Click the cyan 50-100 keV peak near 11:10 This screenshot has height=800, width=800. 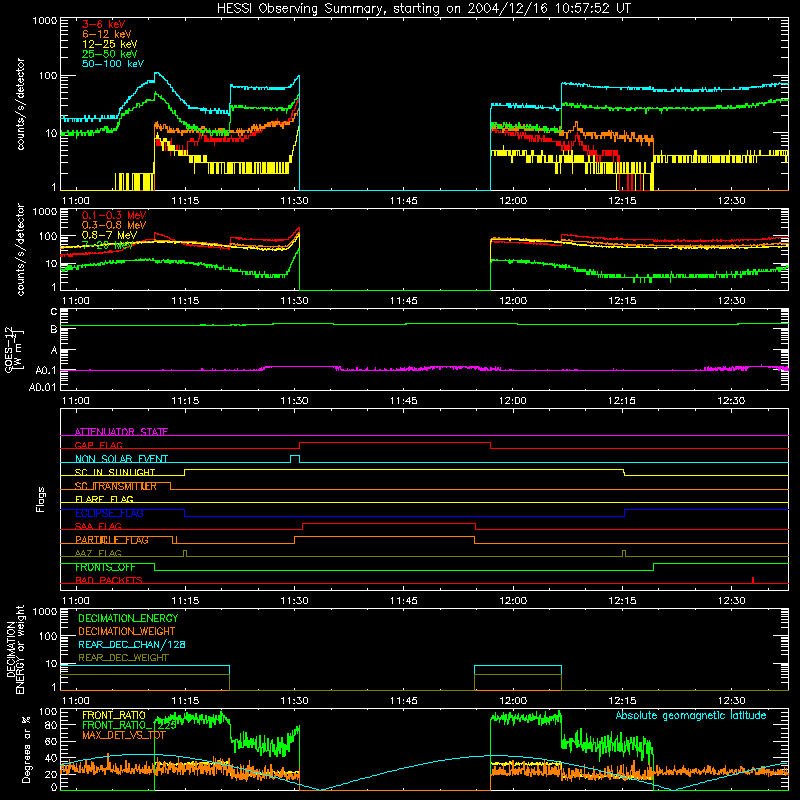click(x=157, y=74)
